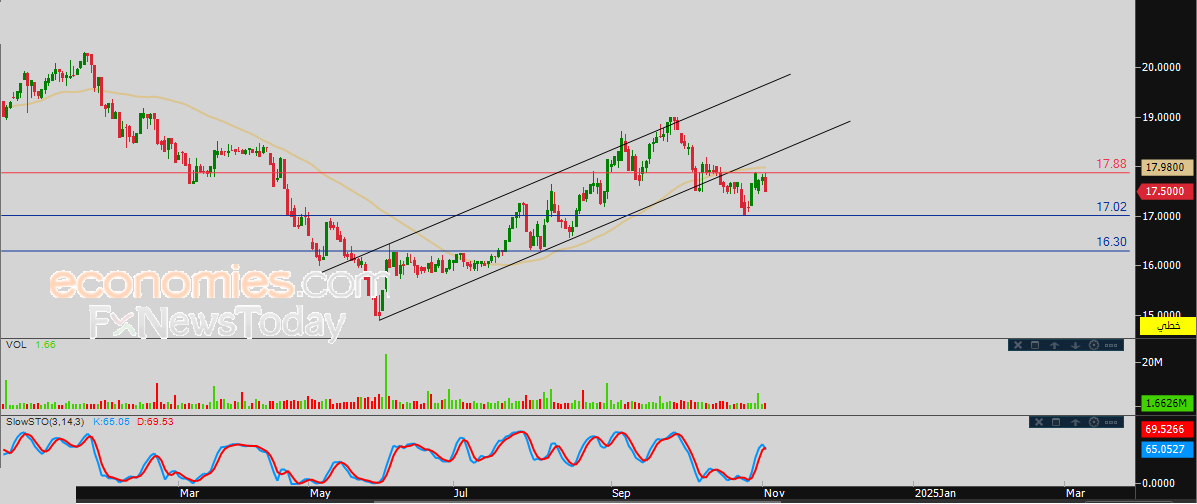Open more options for SlowSTO panel
1197x504 pixels.
coord(1111,422)
